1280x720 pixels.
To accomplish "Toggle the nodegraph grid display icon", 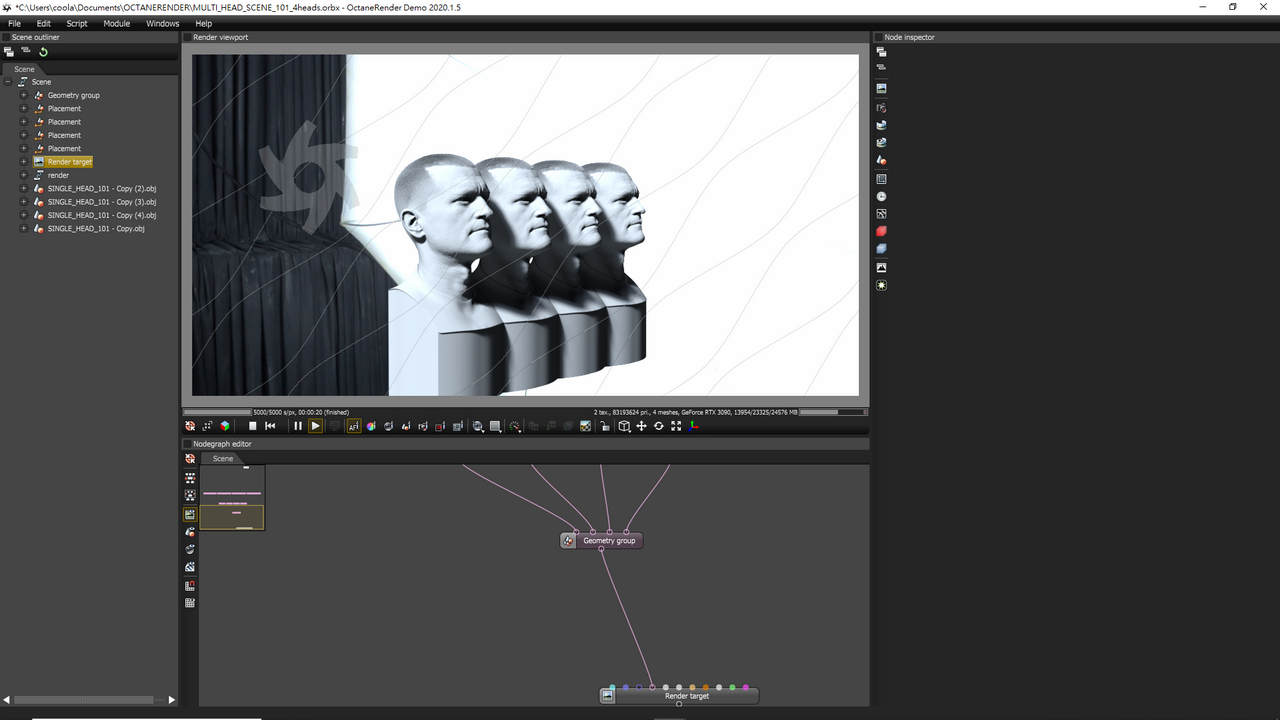I will [190, 603].
